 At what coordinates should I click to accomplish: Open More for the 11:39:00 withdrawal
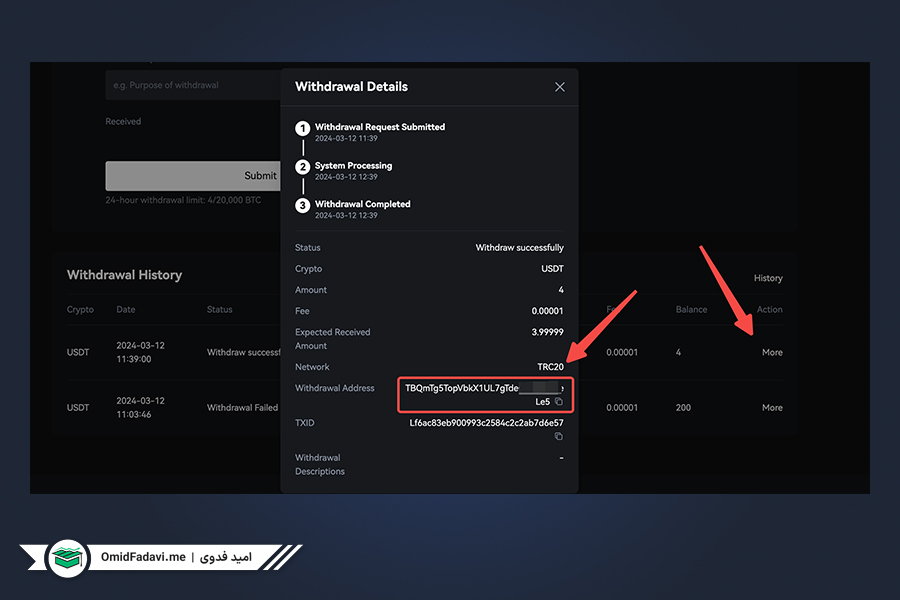pyautogui.click(x=772, y=353)
